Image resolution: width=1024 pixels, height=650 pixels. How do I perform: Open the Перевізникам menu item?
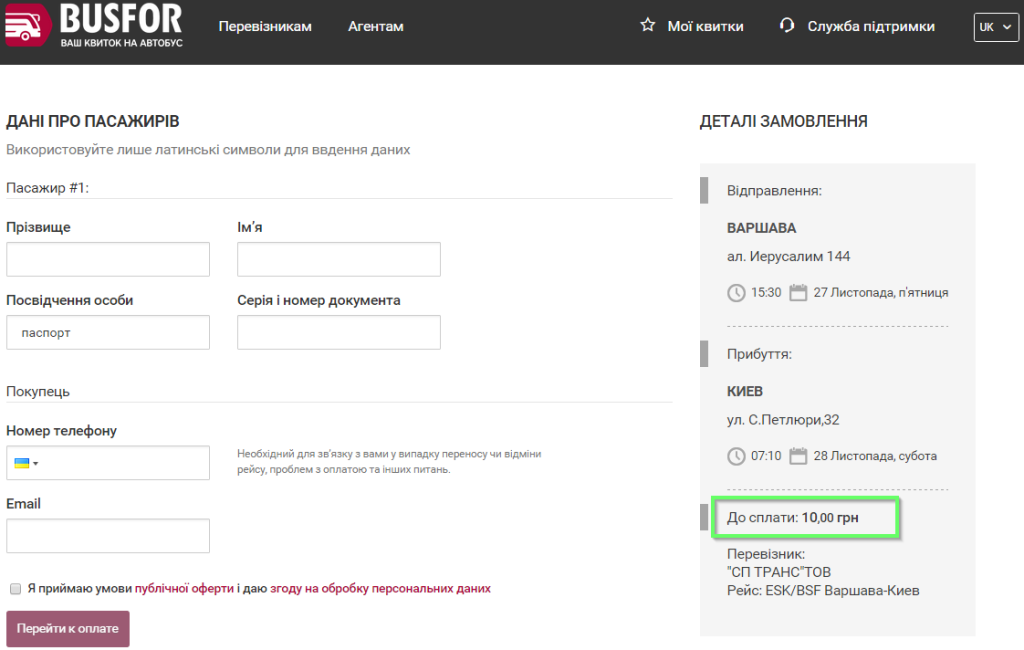tap(265, 27)
